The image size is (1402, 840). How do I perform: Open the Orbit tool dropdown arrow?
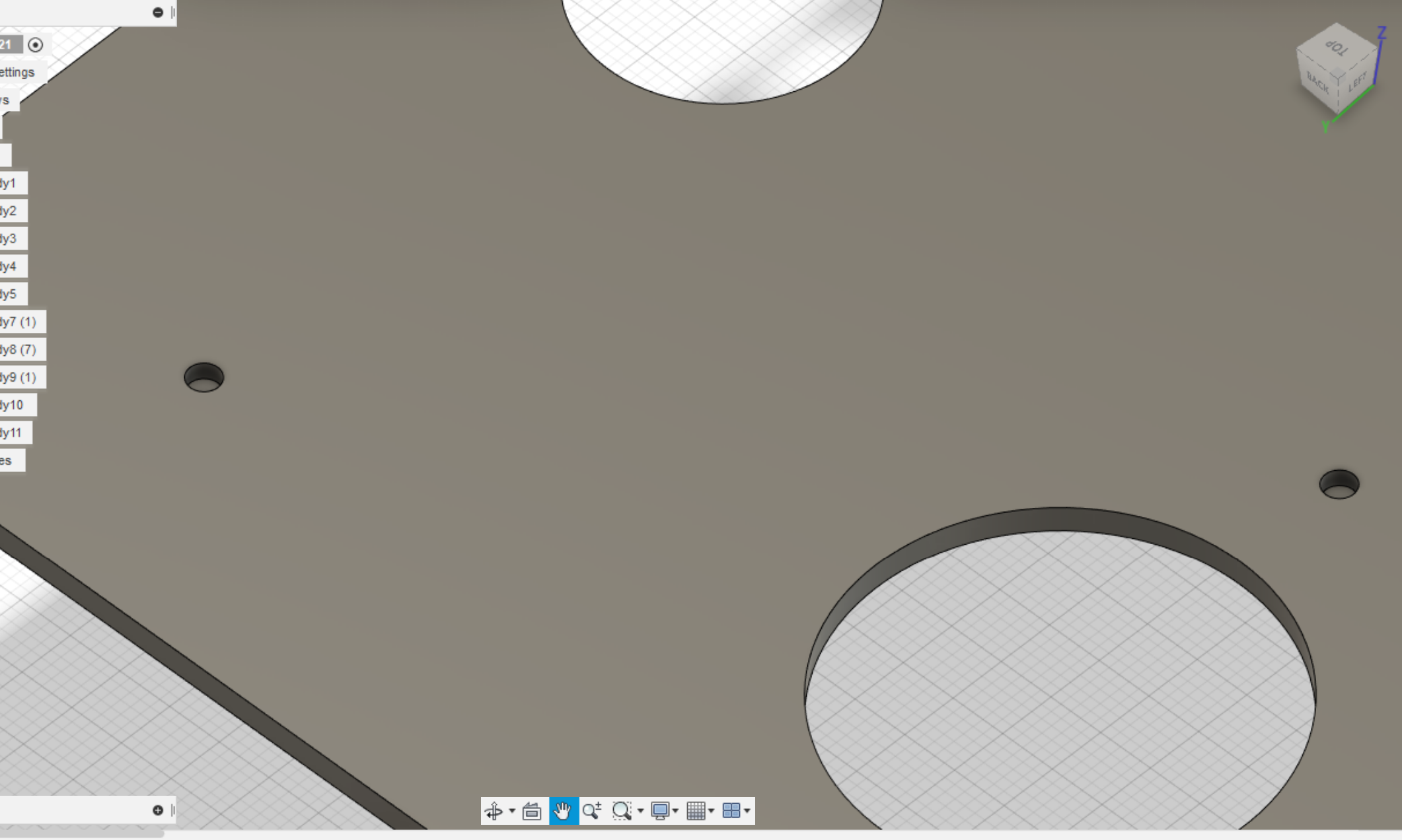[x=512, y=811]
